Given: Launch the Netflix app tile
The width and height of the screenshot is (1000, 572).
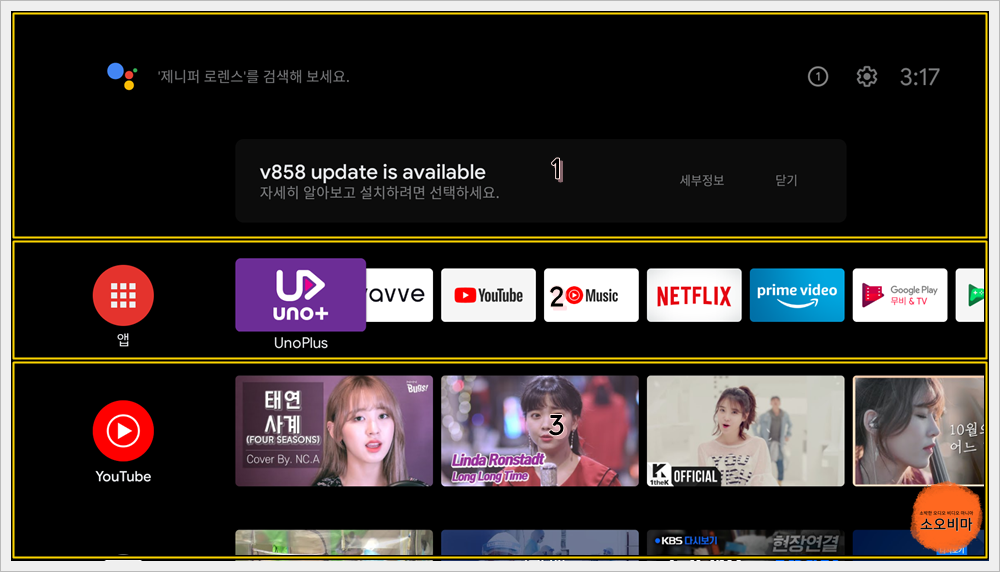Looking at the screenshot, I should click(x=694, y=295).
